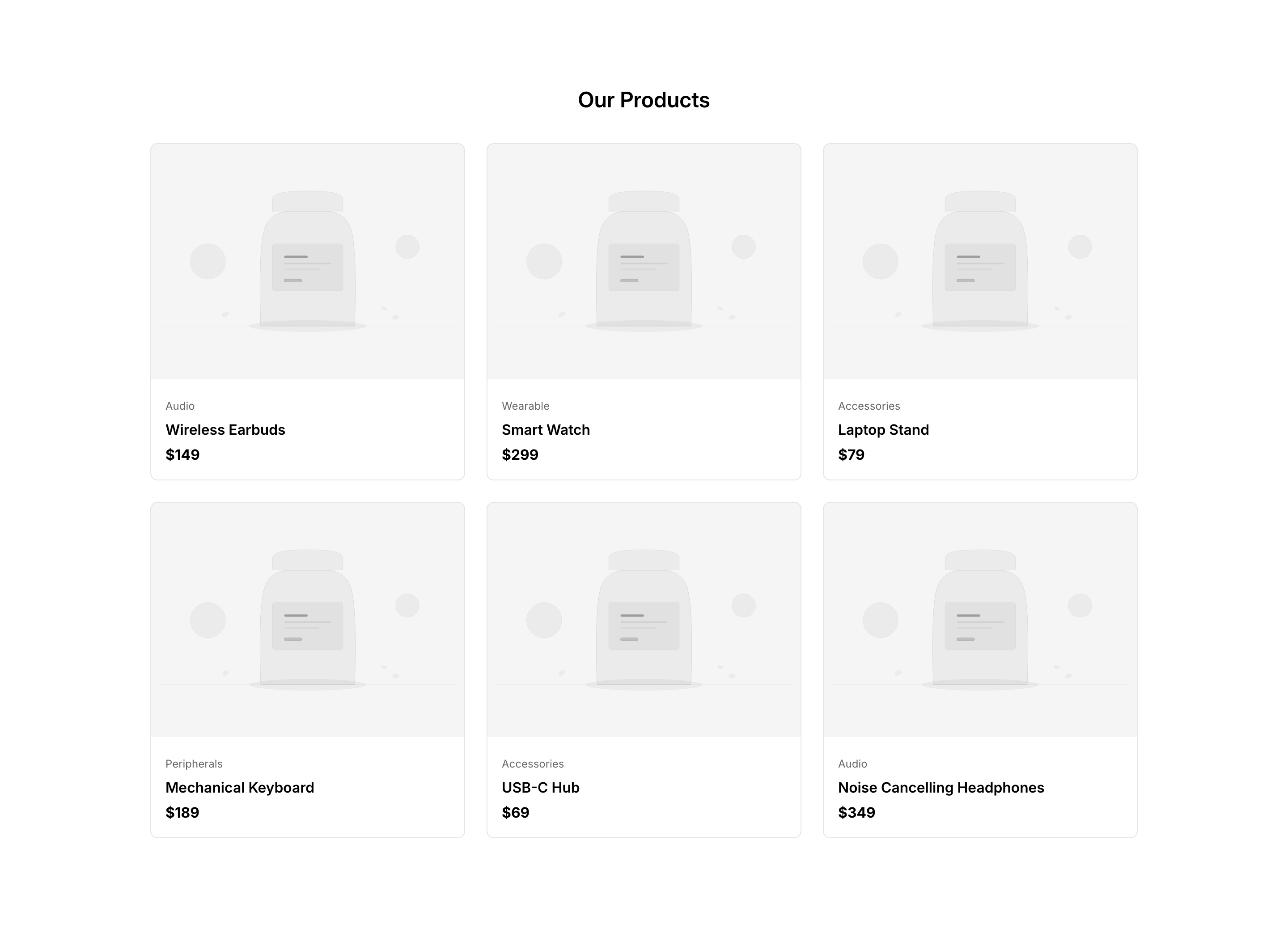1288x925 pixels.
Task: Click the Laptop Stand product image
Action: [979, 261]
